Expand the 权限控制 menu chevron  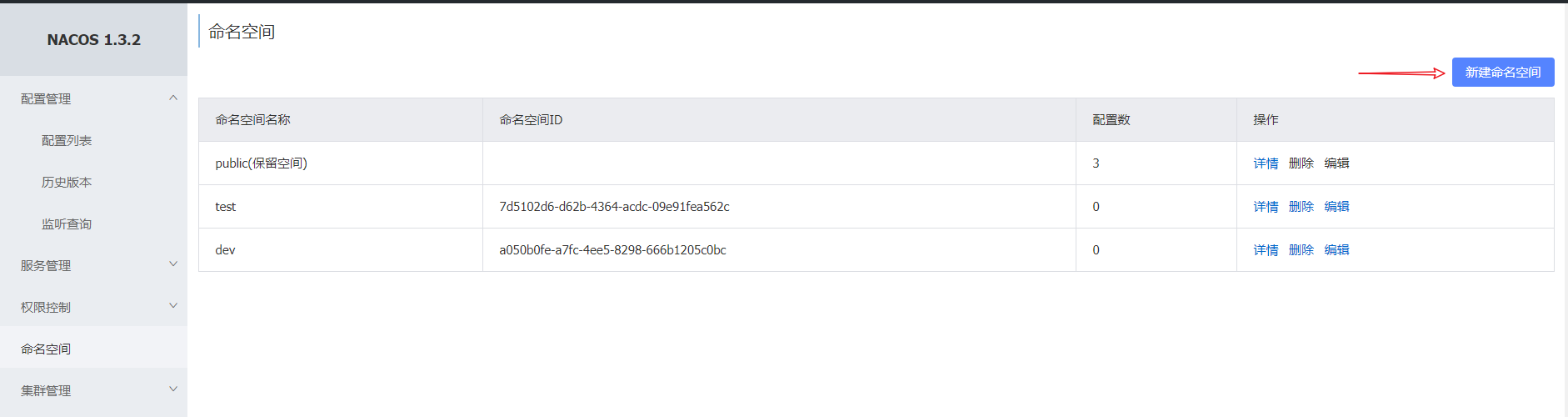(x=173, y=306)
